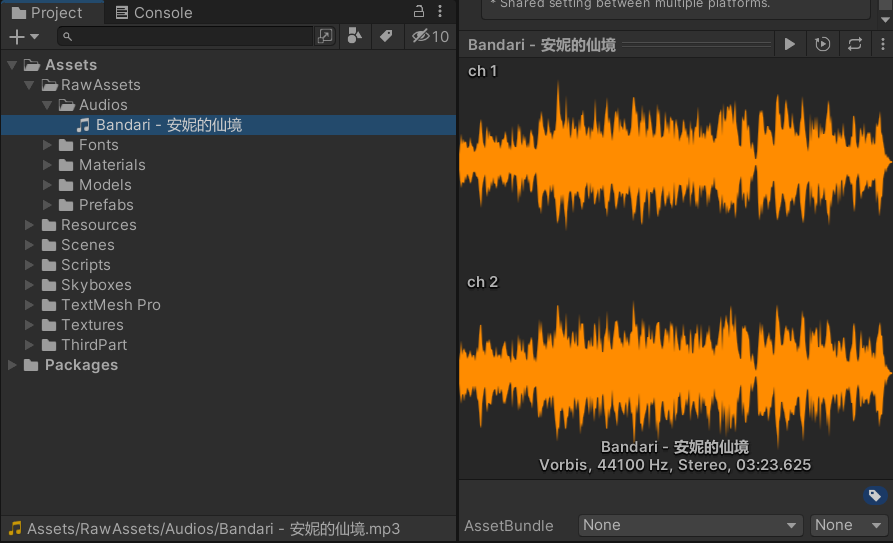
Task: Open the AssetBundle name dropdown
Action: coord(690,525)
